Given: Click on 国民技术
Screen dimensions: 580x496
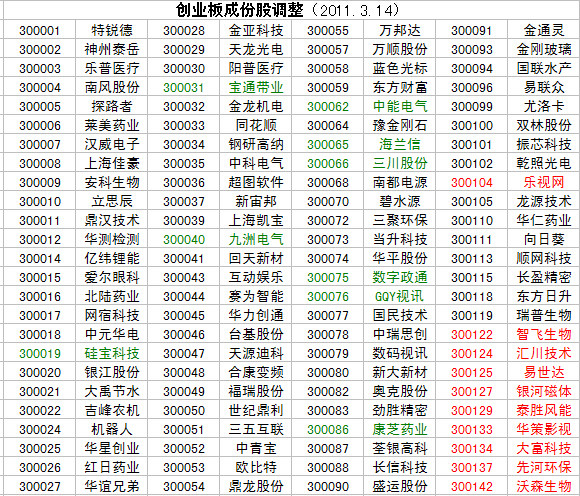Looking at the screenshot, I should pyautogui.click(x=400, y=316).
